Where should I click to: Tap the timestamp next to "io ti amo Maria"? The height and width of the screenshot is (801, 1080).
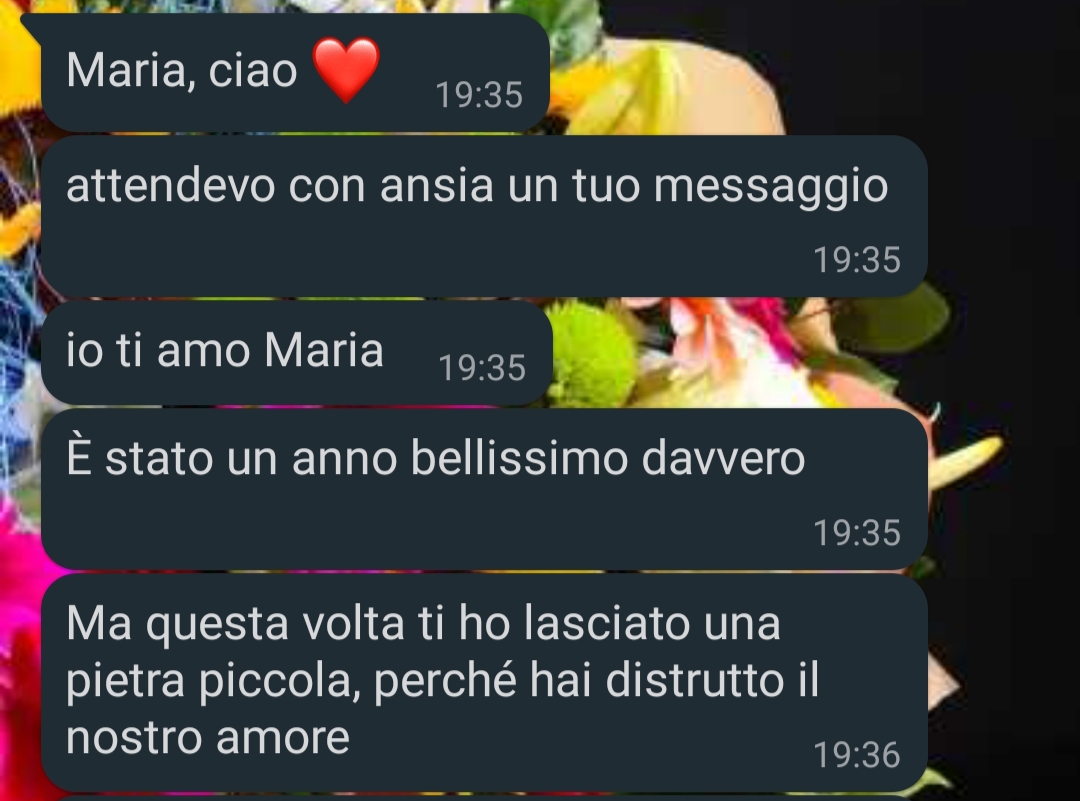pos(482,368)
